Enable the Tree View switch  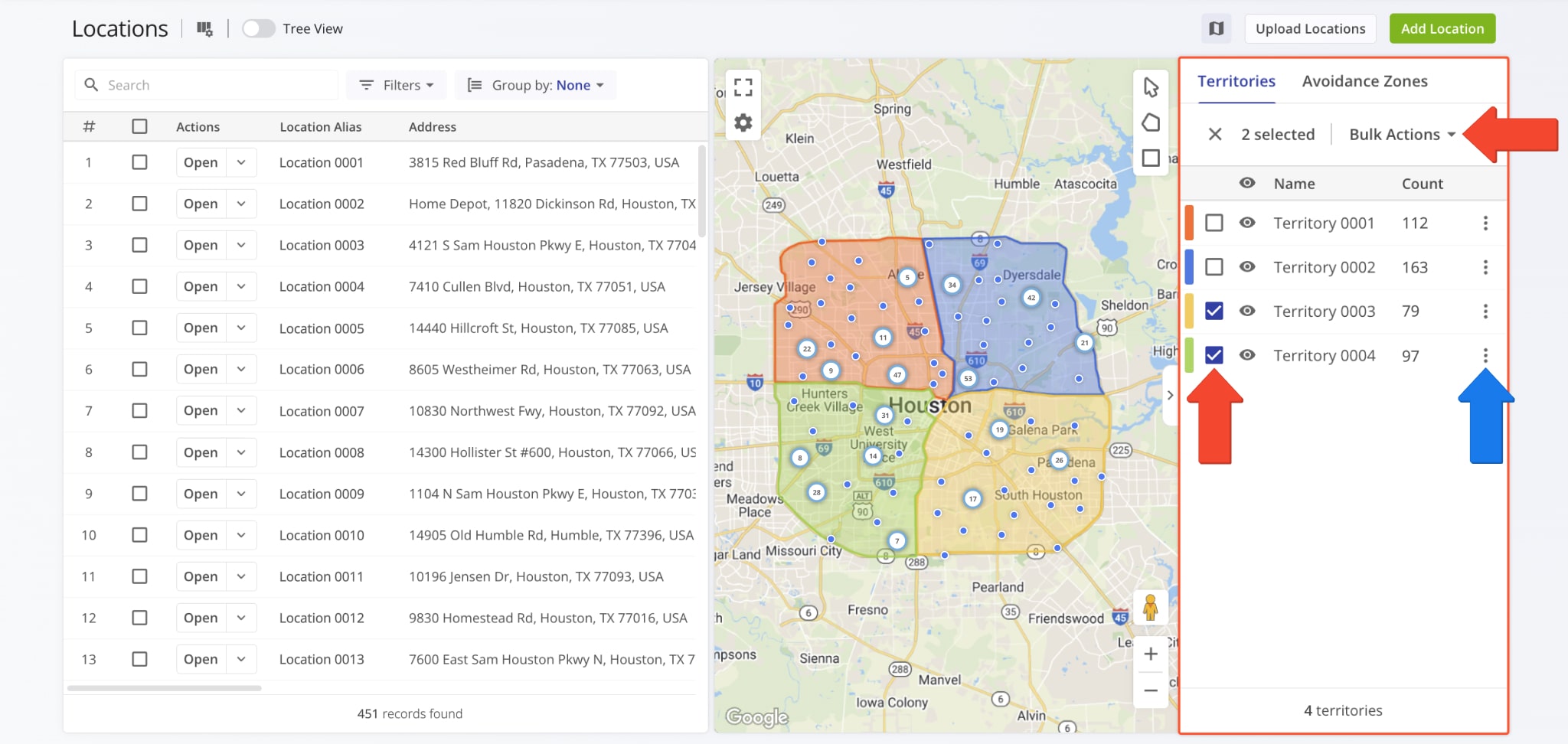[x=259, y=29]
